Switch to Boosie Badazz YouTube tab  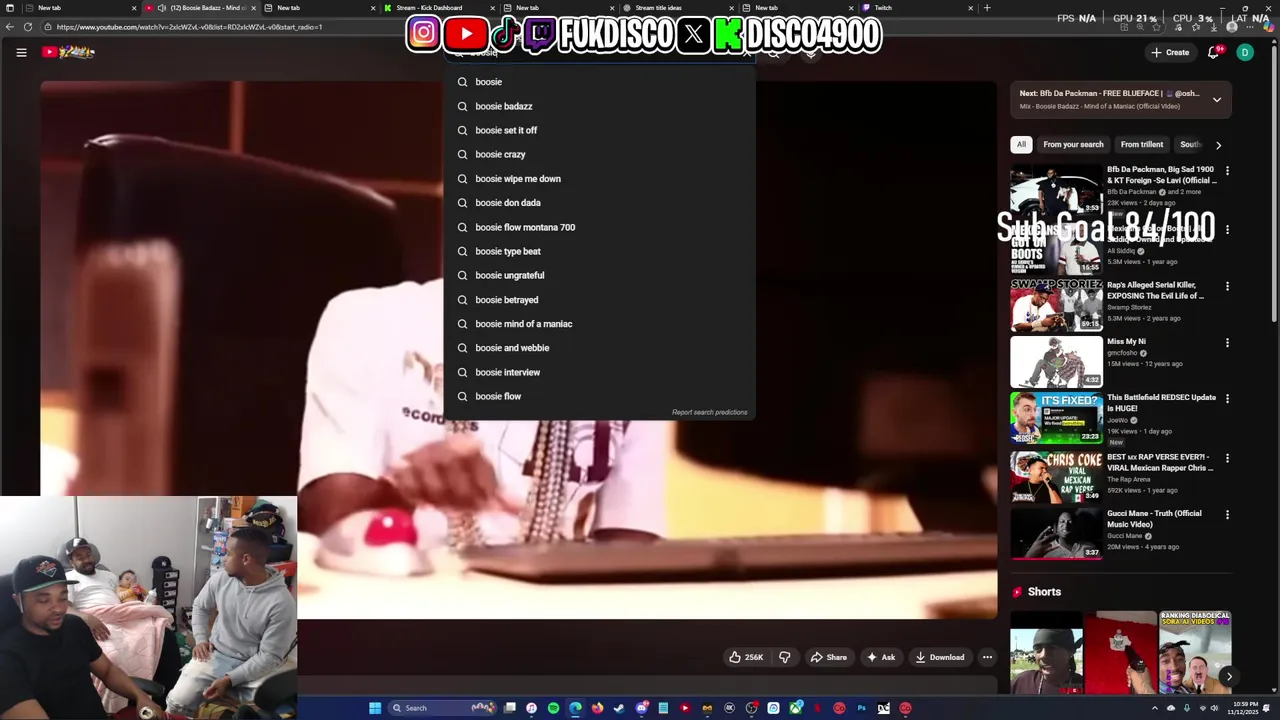(200, 8)
